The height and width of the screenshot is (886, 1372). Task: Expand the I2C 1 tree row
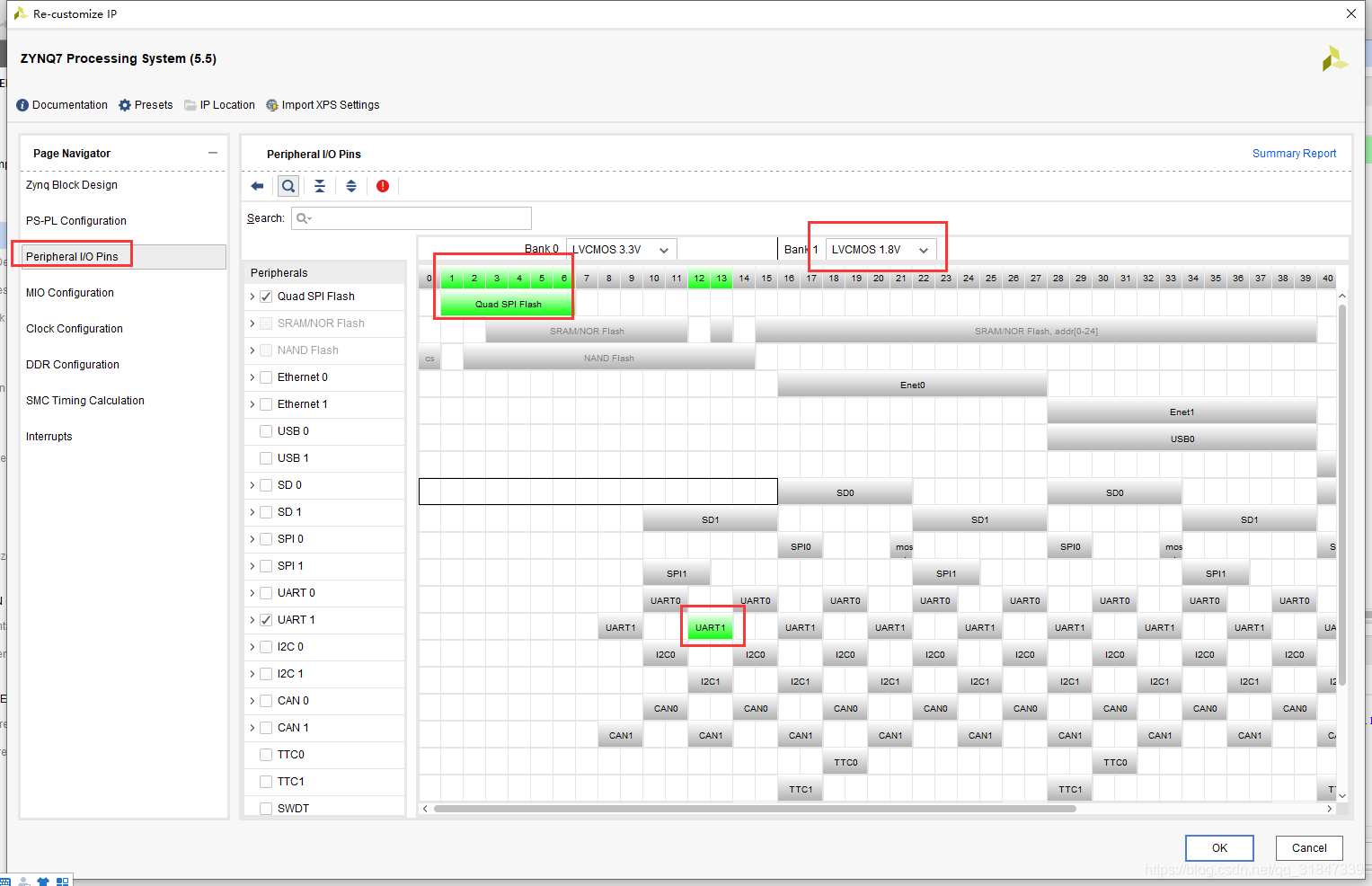(252, 674)
